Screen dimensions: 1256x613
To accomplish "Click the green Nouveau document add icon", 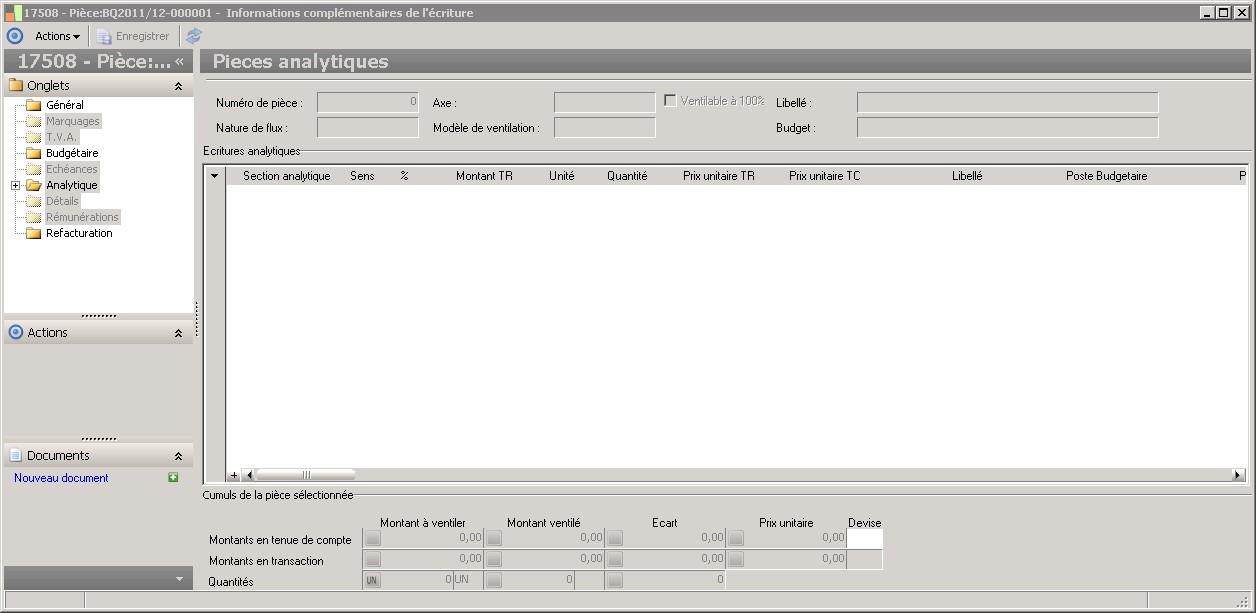I will [173, 478].
